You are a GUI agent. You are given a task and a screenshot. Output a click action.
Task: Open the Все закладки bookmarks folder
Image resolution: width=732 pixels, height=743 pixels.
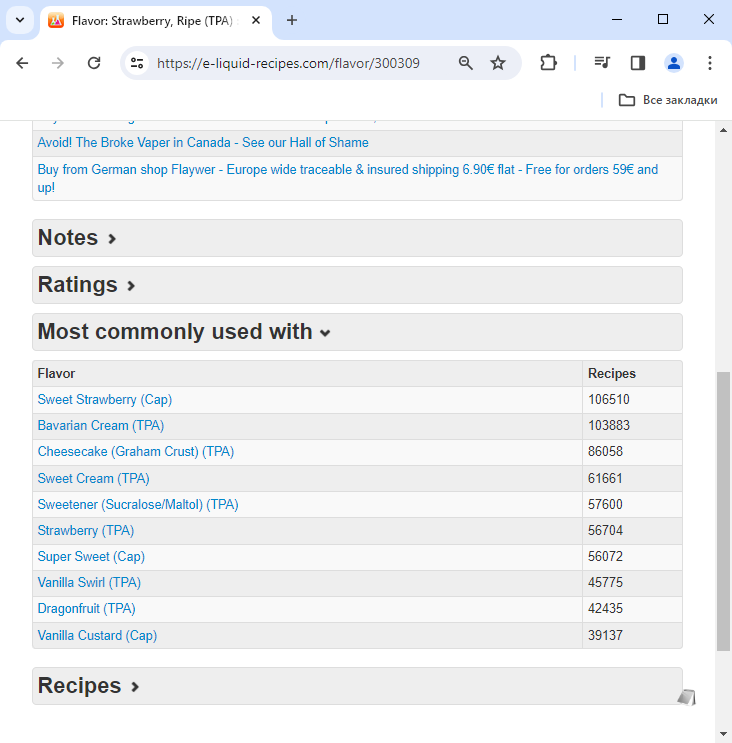(668, 100)
